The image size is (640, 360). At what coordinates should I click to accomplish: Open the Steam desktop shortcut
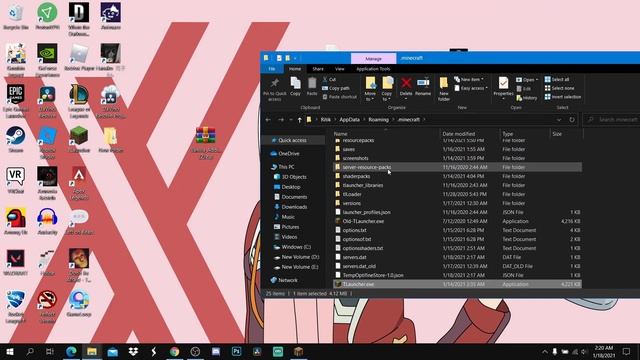pos(16,140)
